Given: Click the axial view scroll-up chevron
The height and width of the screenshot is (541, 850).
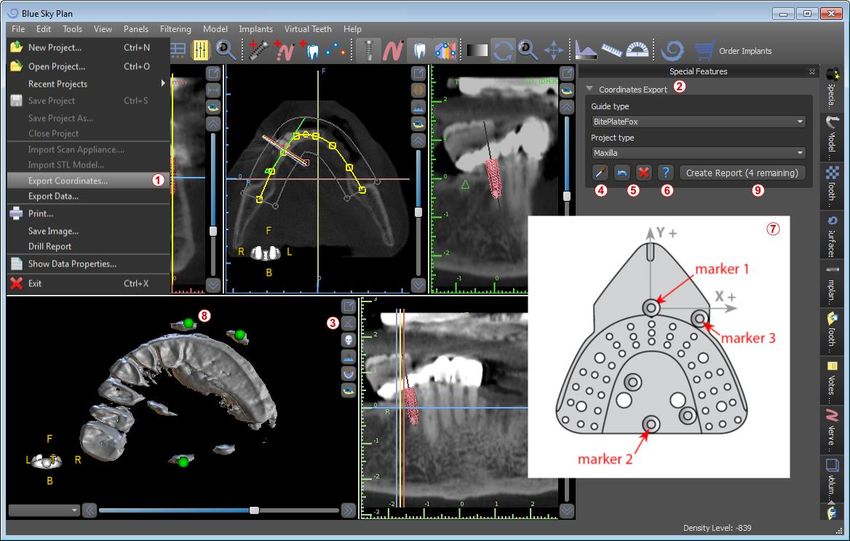Looking at the screenshot, I should [x=418, y=140].
